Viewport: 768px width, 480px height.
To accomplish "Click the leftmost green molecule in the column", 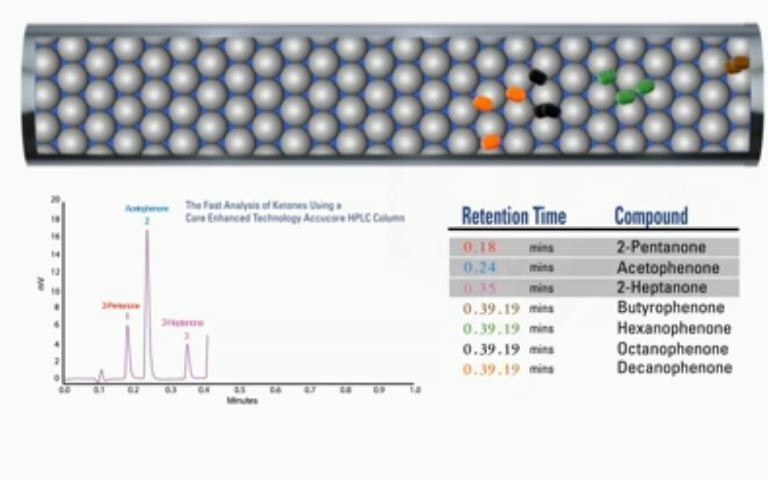I will point(606,77).
